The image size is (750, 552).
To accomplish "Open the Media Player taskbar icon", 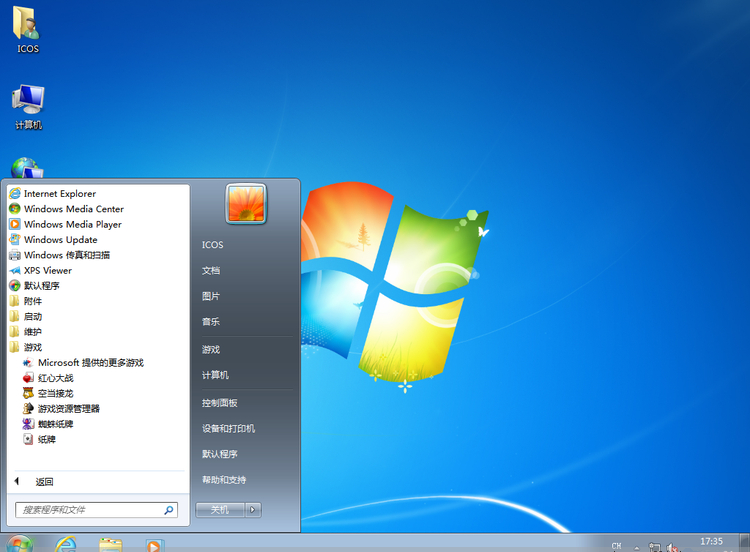I will click(154, 545).
